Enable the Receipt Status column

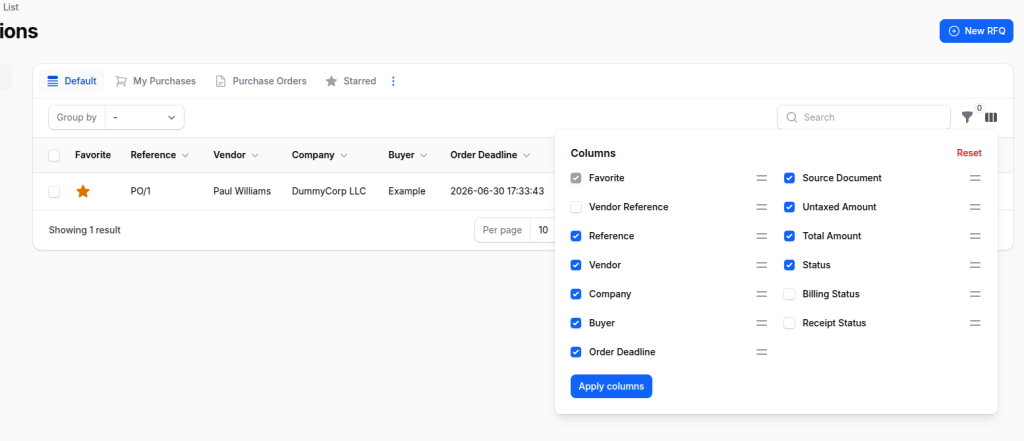[x=790, y=323]
